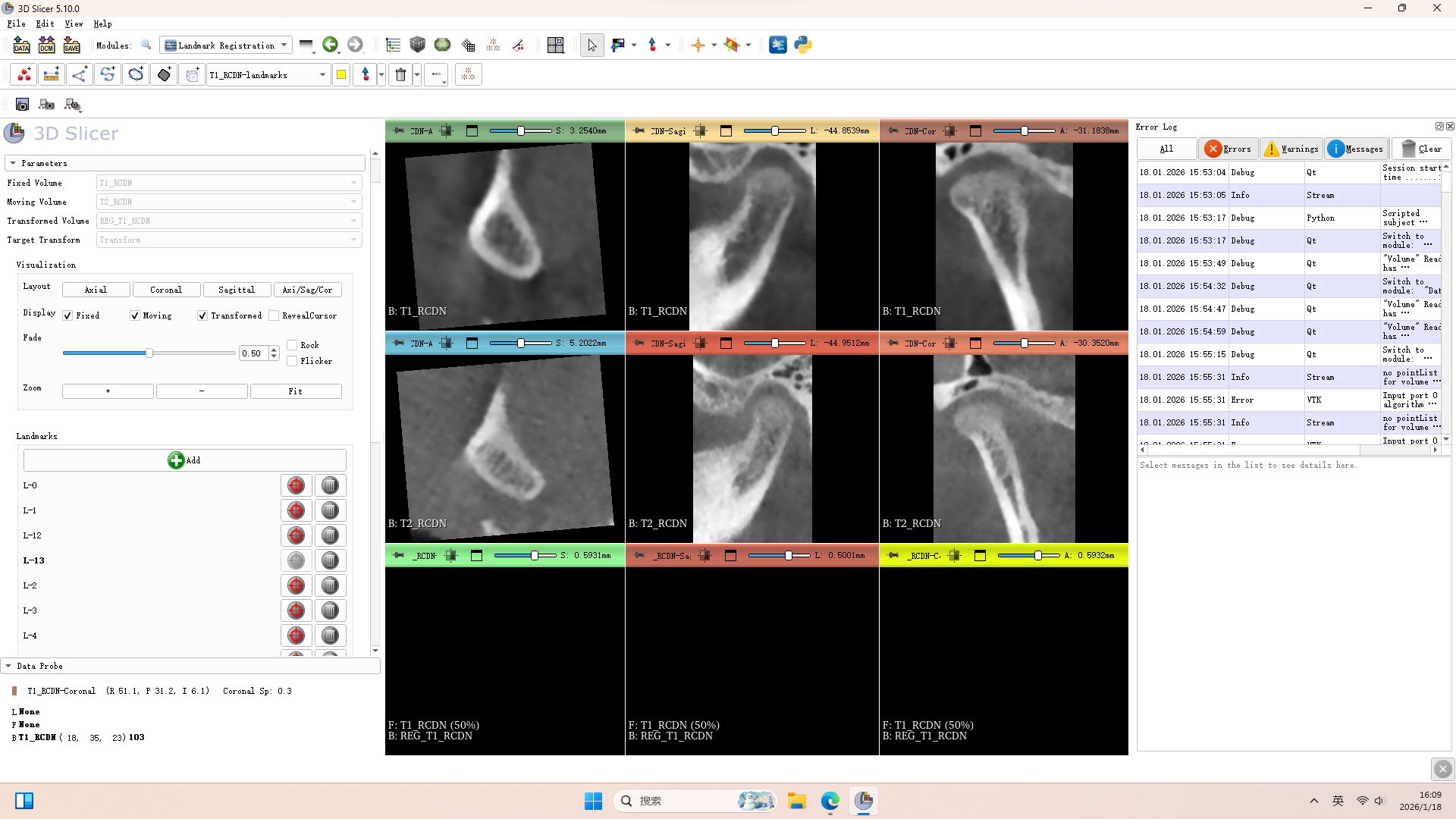Click delete icon for landmark L-1

330,510
